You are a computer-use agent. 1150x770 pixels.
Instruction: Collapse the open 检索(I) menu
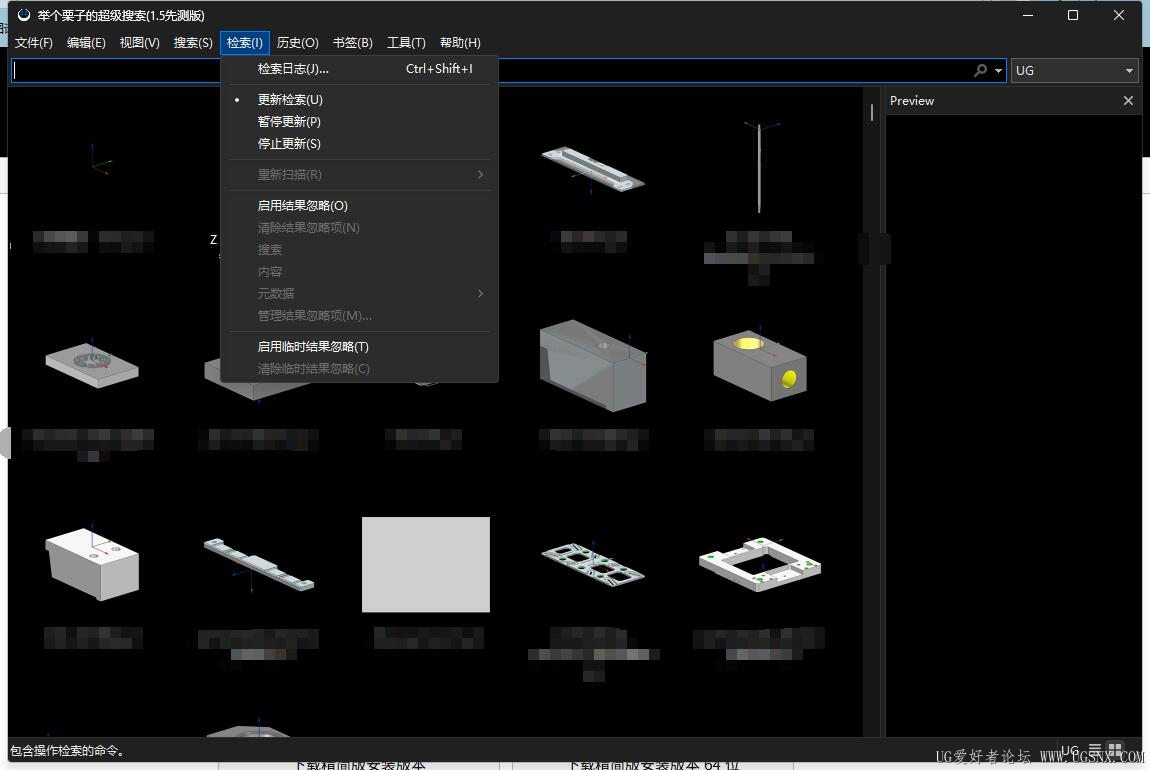tap(245, 43)
